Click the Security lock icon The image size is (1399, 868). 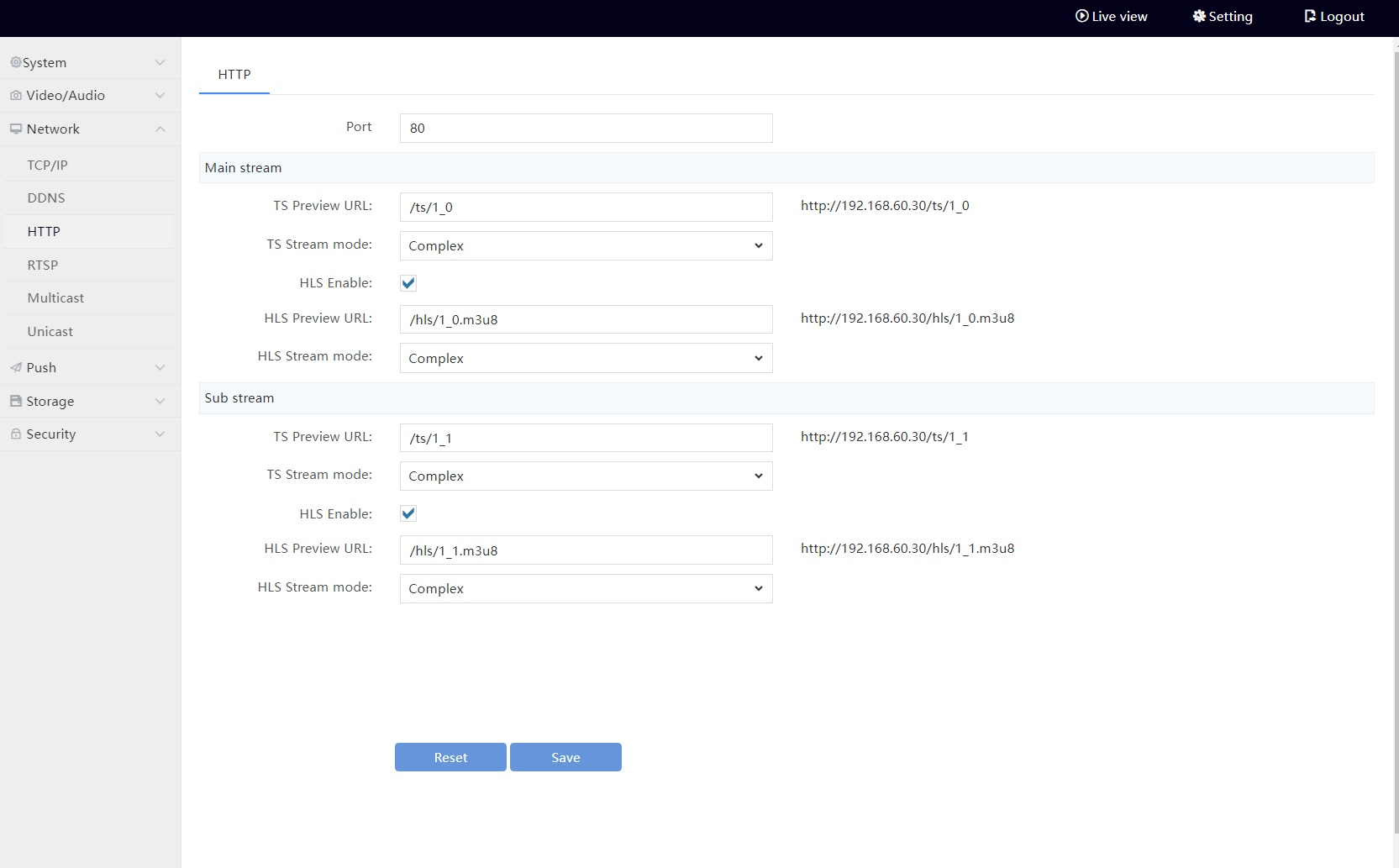point(16,434)
